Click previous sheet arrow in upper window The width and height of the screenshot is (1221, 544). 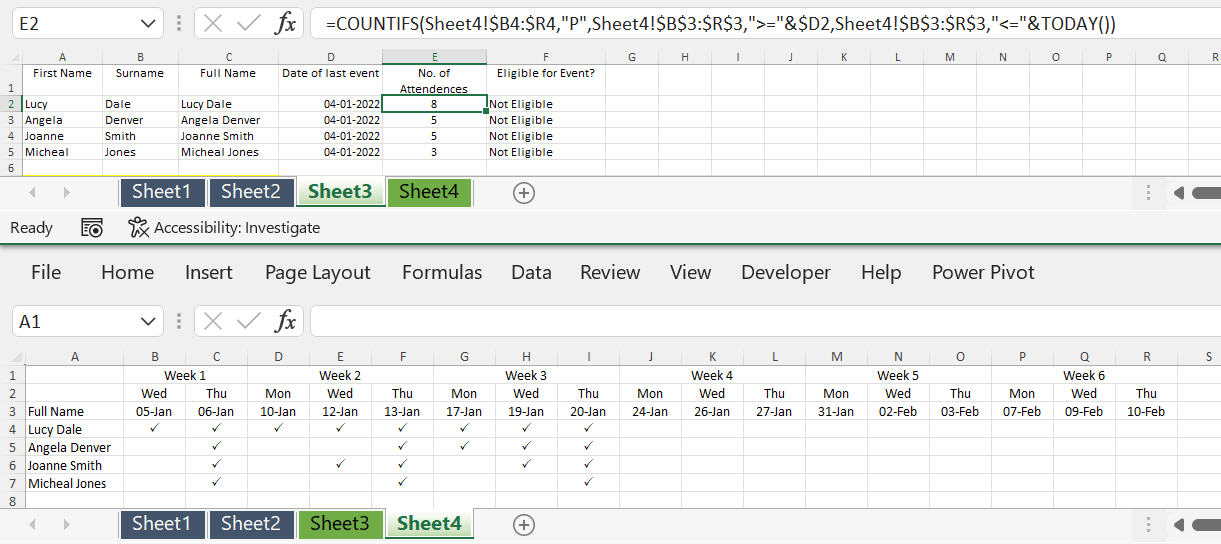tap(32, 193)
